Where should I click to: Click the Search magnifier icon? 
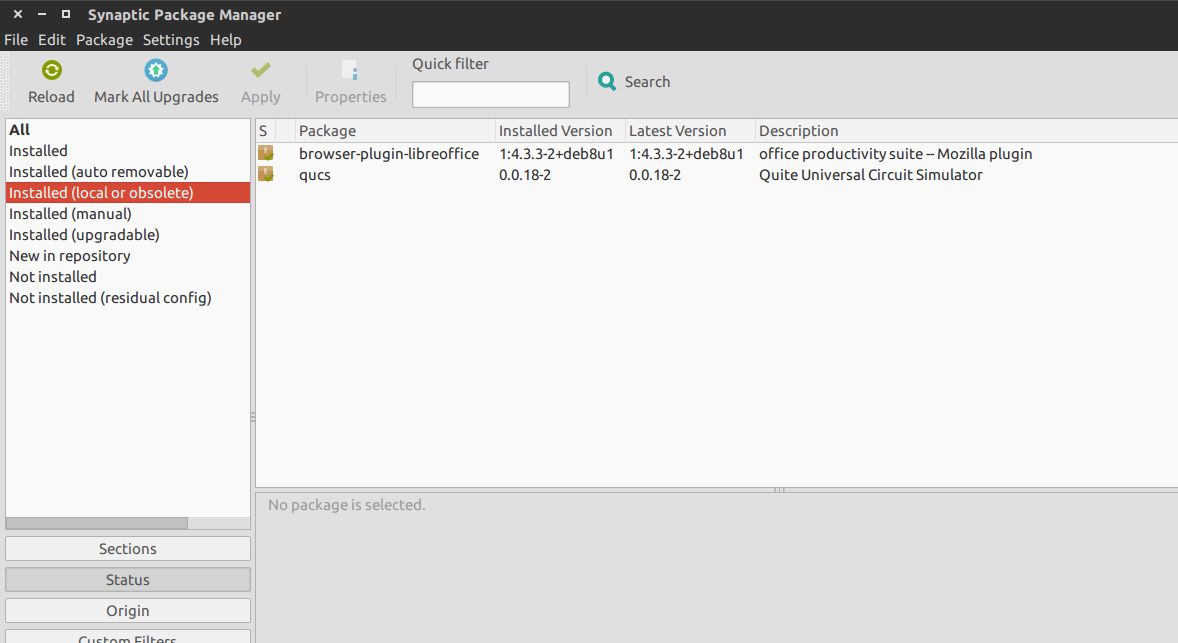[607, 81]
